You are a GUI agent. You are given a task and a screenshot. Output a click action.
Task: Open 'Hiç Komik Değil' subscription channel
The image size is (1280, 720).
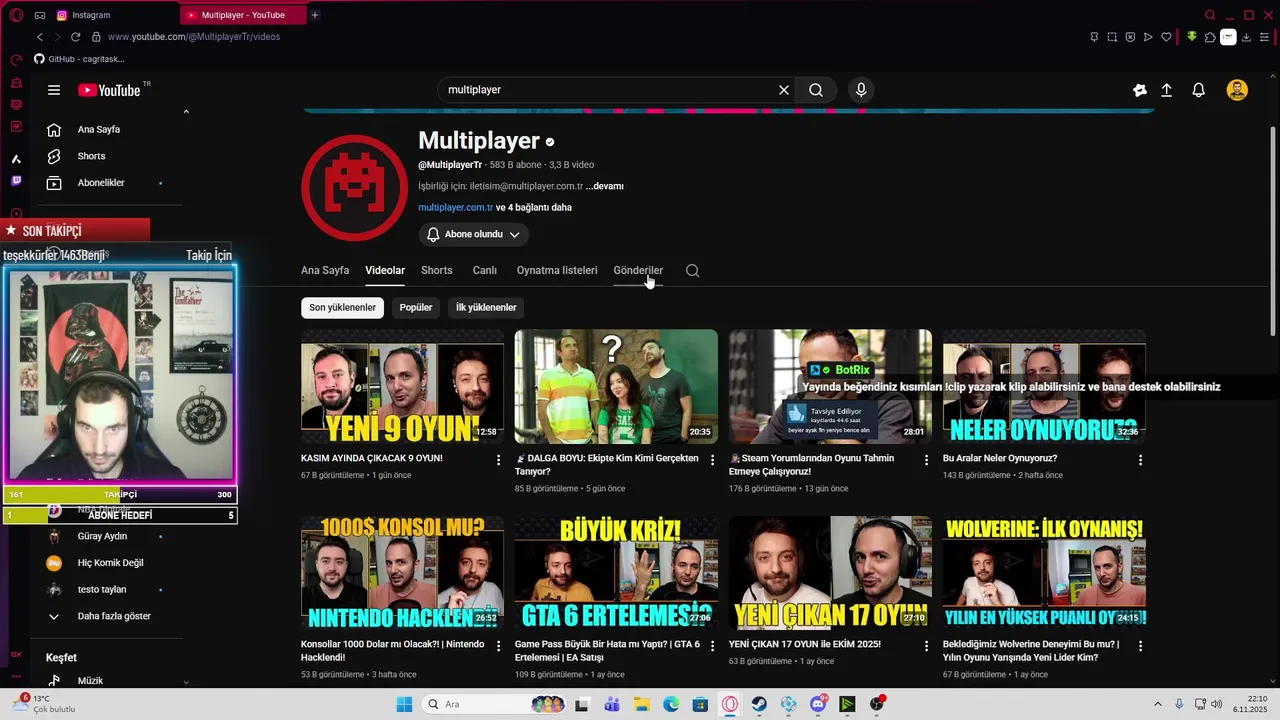click(x=110, y=563)
